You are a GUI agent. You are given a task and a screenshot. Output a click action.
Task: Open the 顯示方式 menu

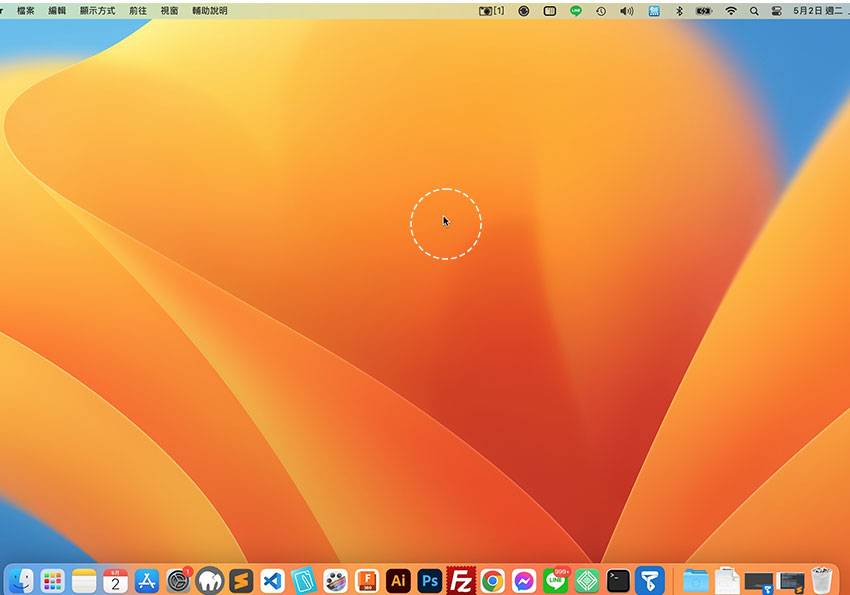tap(98, 10)
